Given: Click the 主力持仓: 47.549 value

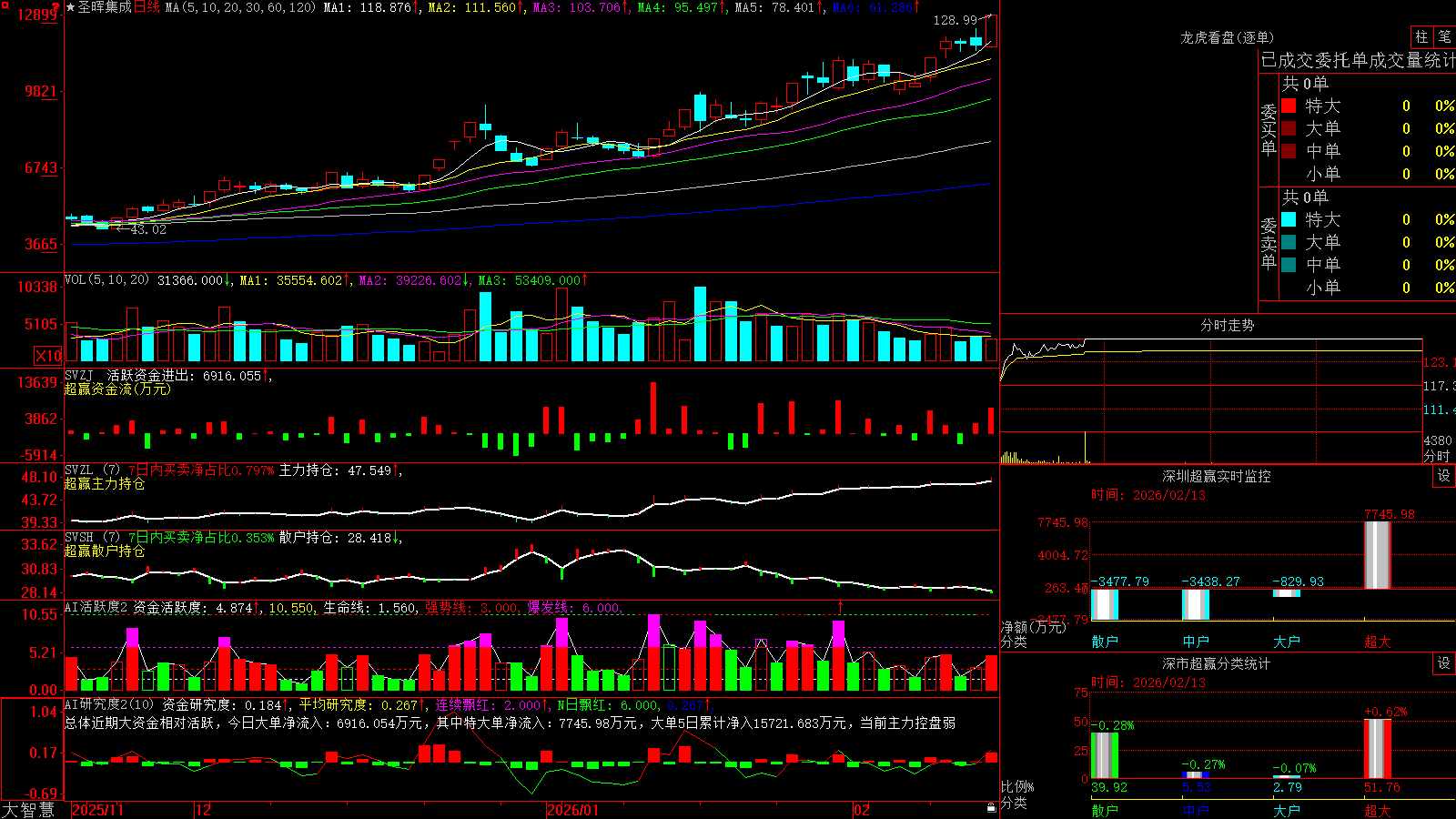Looking at the screenshot, I should (x=335, y=470).
